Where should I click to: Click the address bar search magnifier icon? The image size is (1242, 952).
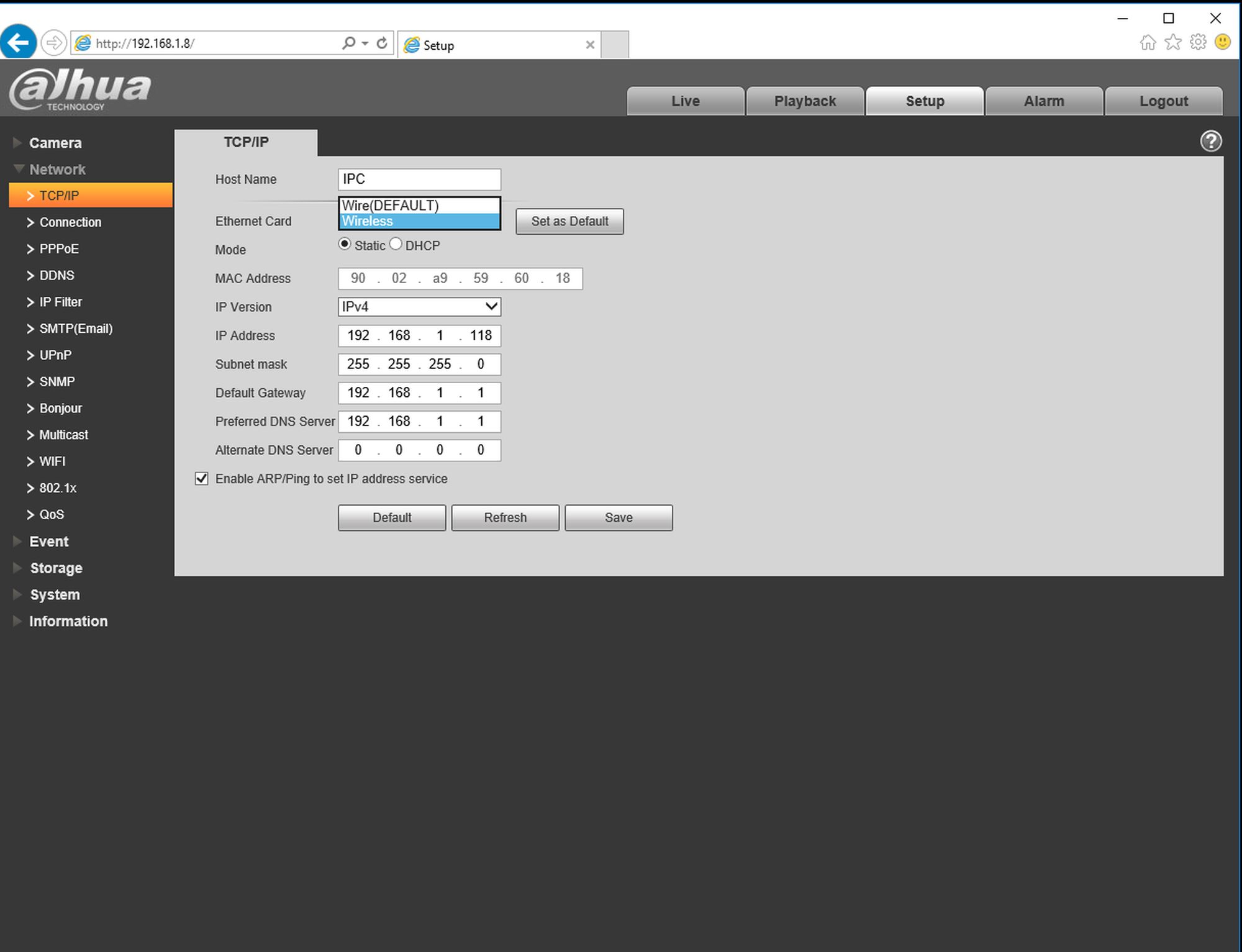pyautogui.click(x=349, y=43)
